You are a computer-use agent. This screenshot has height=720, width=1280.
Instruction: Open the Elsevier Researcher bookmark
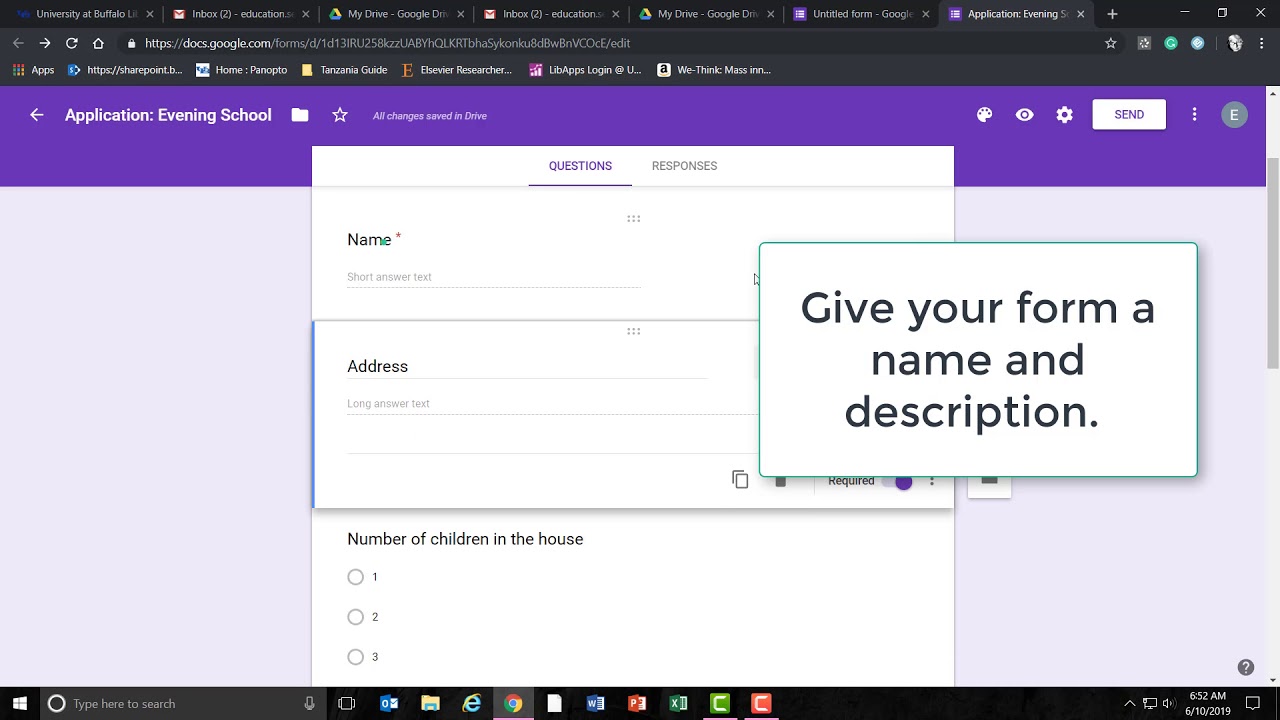[x=456, y=70]
